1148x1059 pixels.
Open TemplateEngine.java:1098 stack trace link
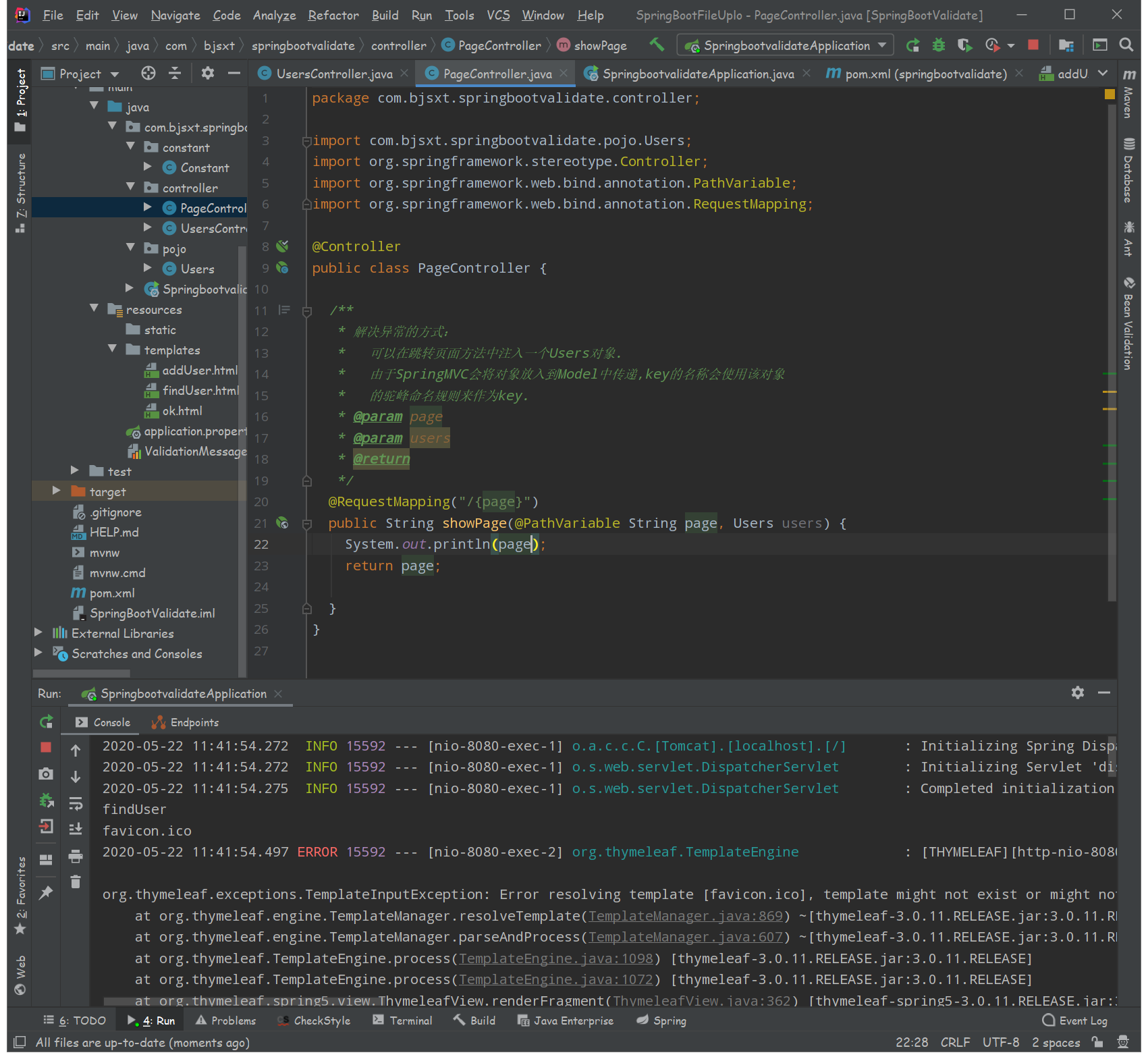[556, 958]
